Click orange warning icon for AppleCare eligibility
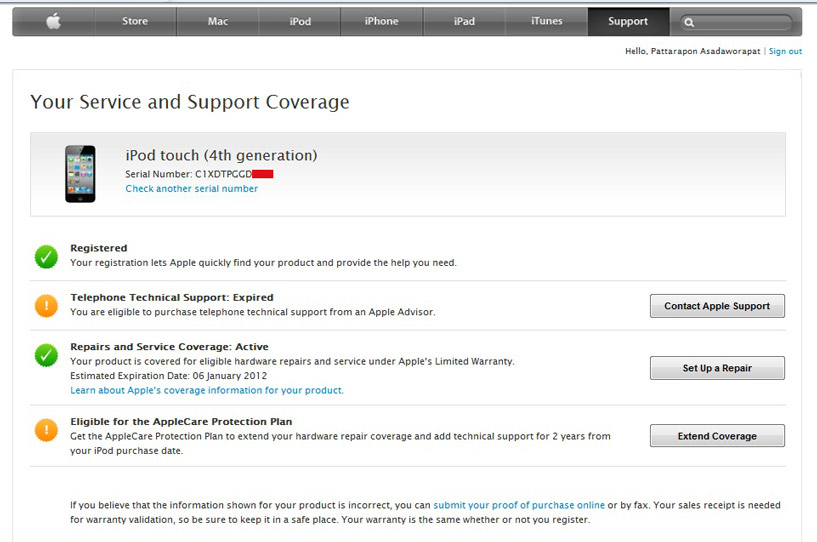Viewport: 817px width, 542px height. pos(46,430)
